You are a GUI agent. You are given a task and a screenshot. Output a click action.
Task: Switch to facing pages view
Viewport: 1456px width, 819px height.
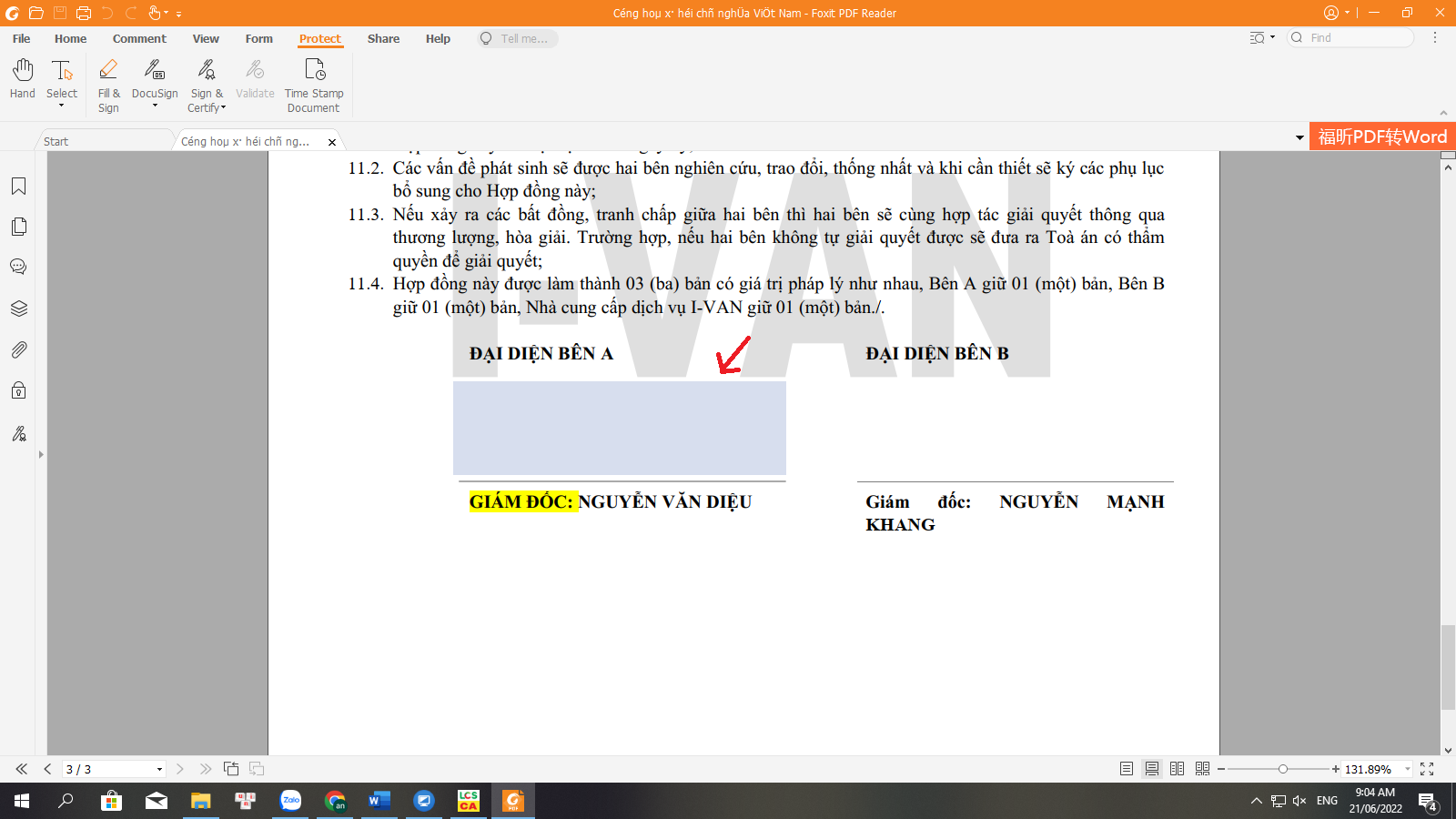pos(1177,769)
